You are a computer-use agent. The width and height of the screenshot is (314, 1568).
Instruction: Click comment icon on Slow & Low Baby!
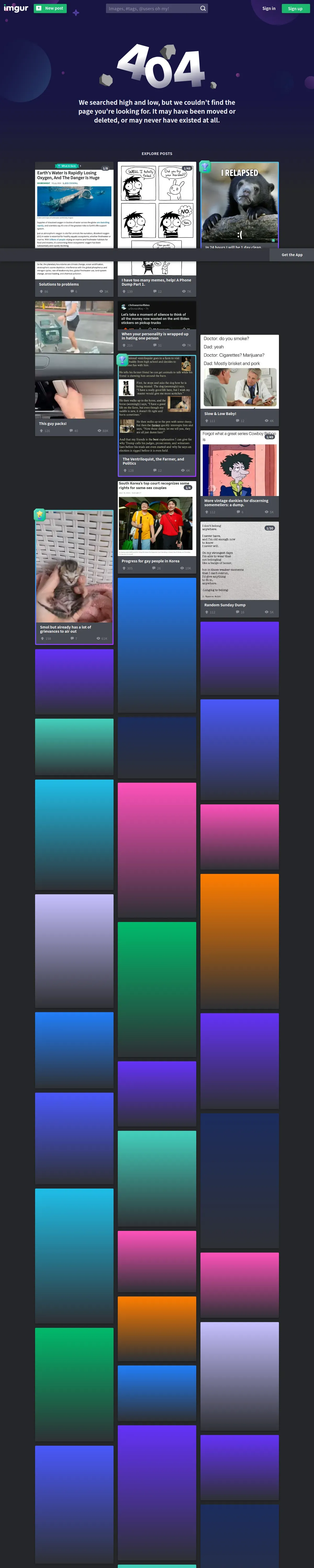(238, 420)
